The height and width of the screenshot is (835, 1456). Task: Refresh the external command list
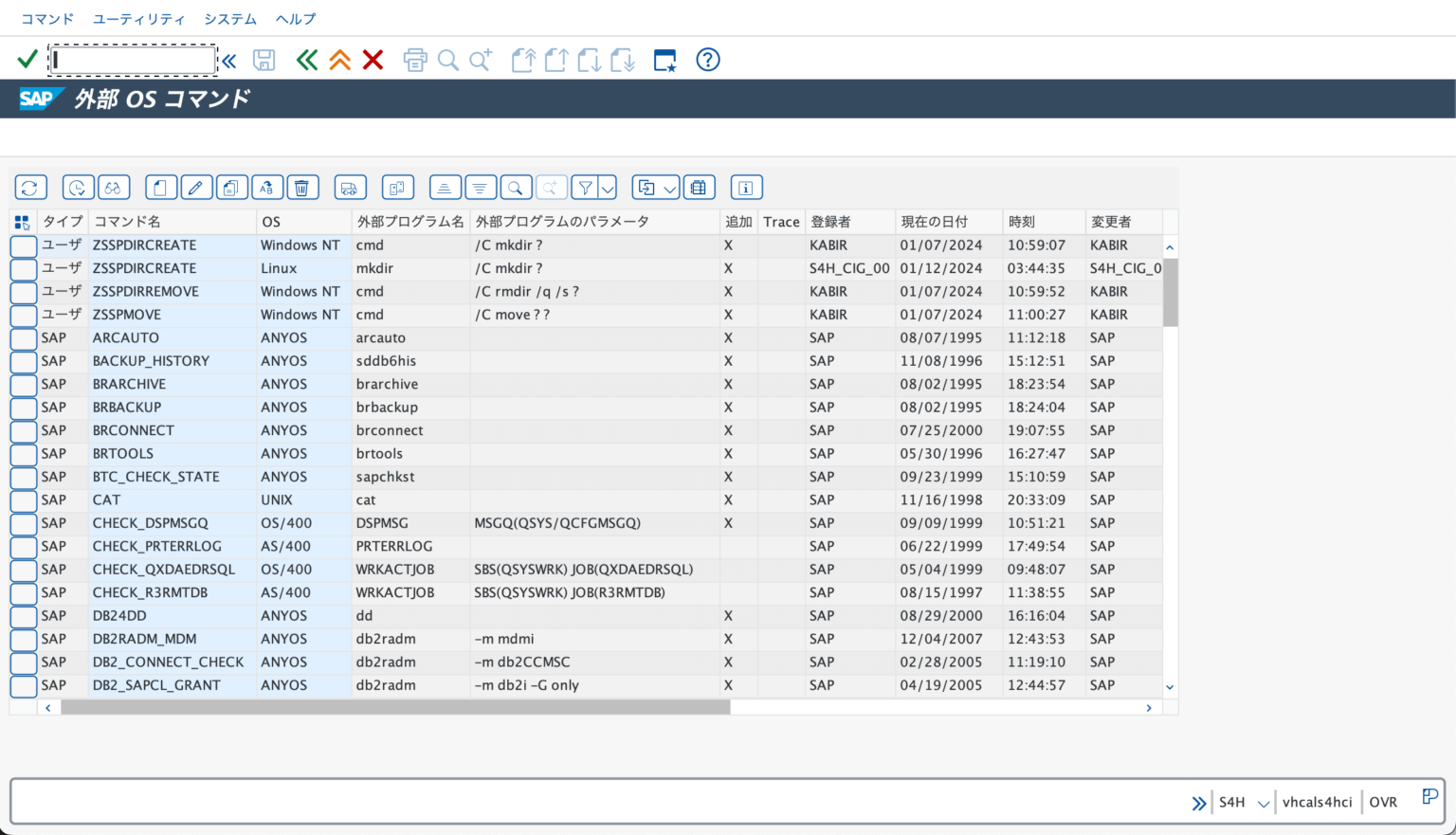pyautogui.click(x=30, y=187)
